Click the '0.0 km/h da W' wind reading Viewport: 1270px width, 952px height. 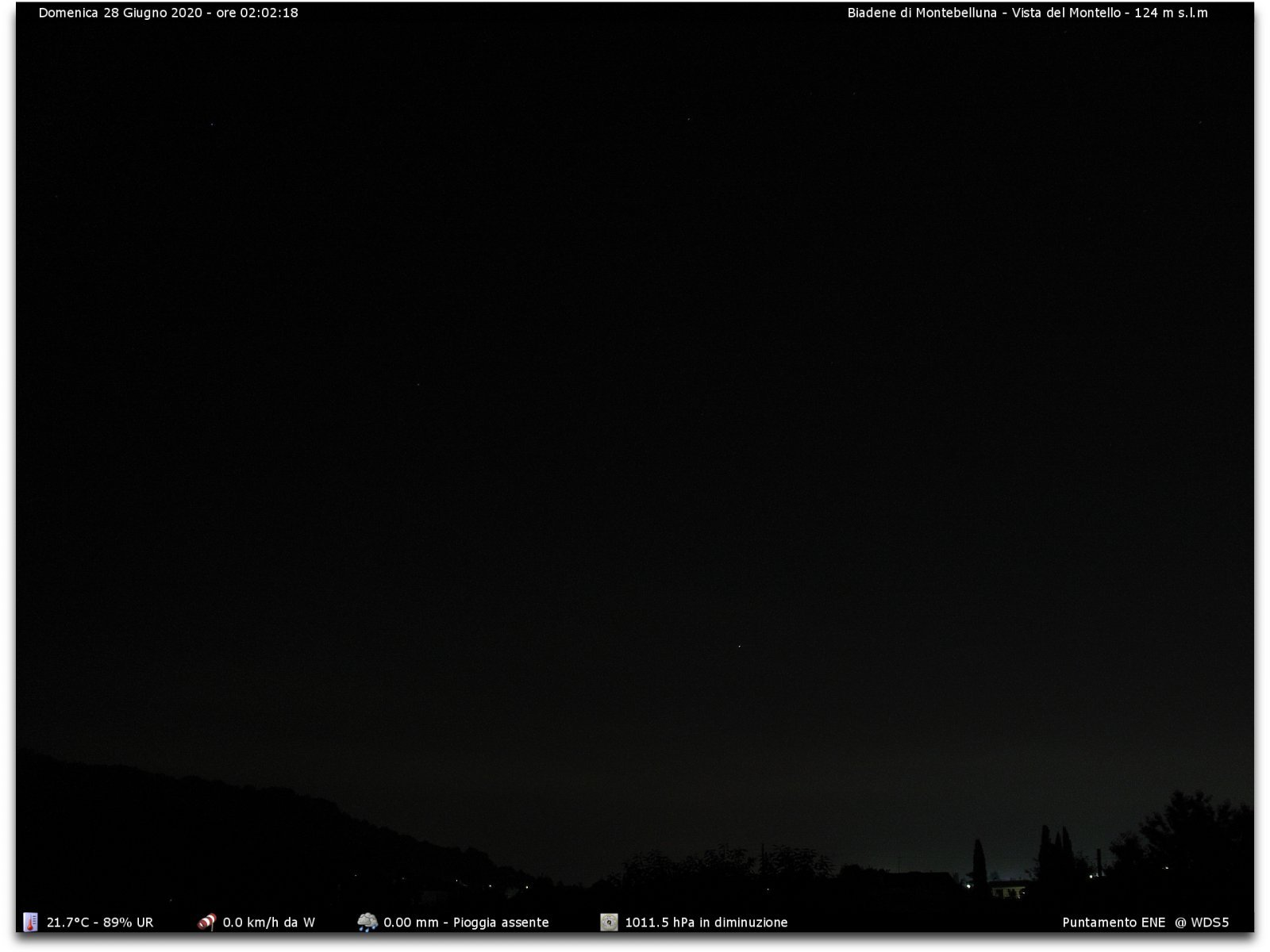[x=268, y=923]
